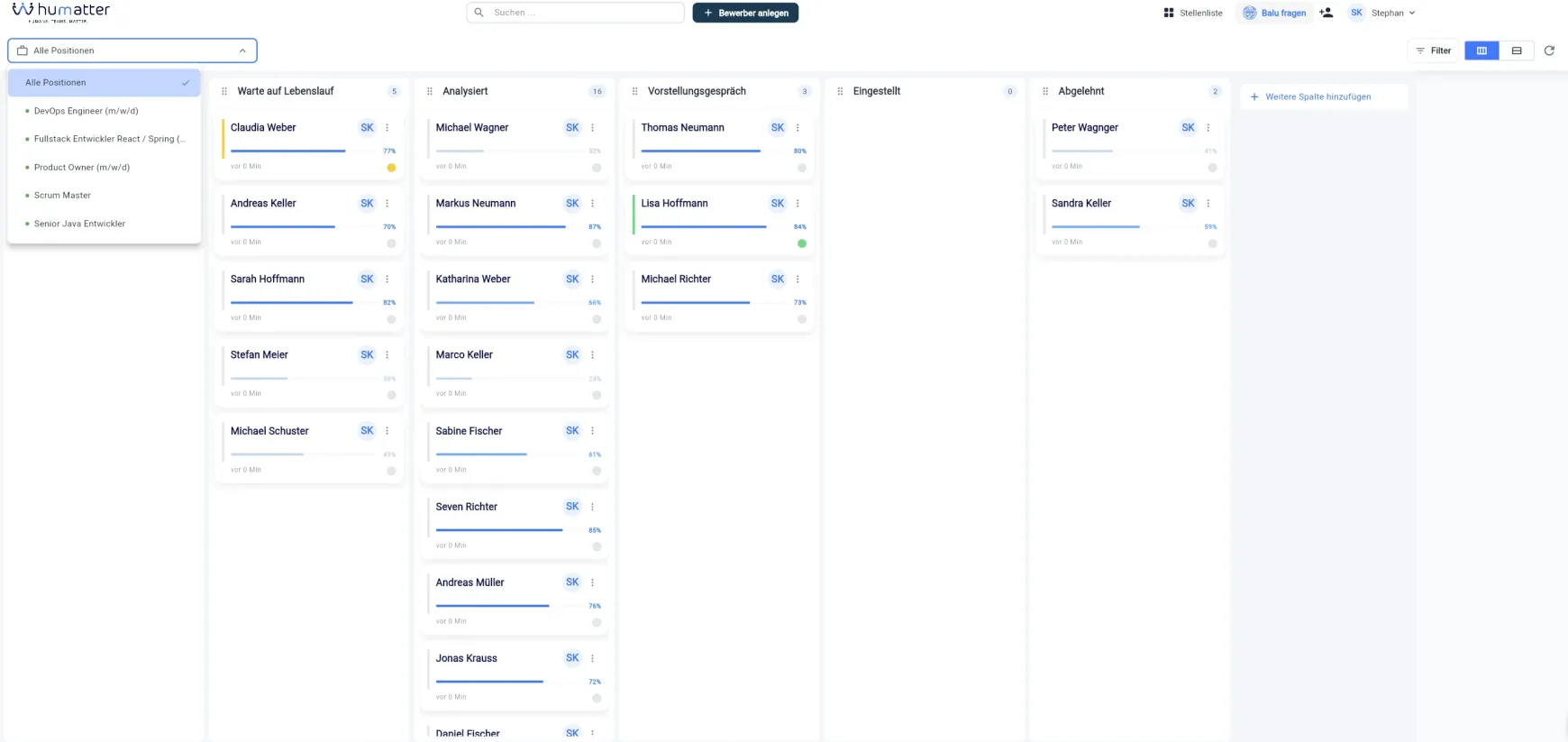The image size is (1568, 742).
Task: Click drag handle of Analysiert column
Action: point(430,91)
